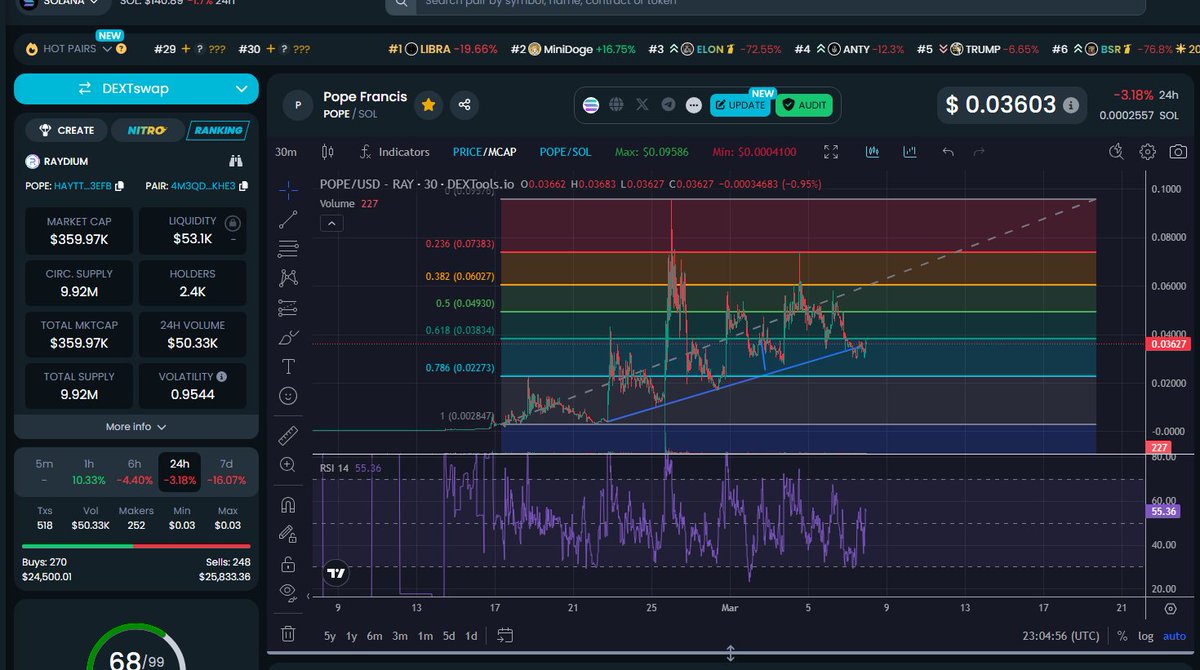Image resolution: width=1200 pixels, height=670 pixels.
Task: Expand More info section
Action: tap(136, 427)
